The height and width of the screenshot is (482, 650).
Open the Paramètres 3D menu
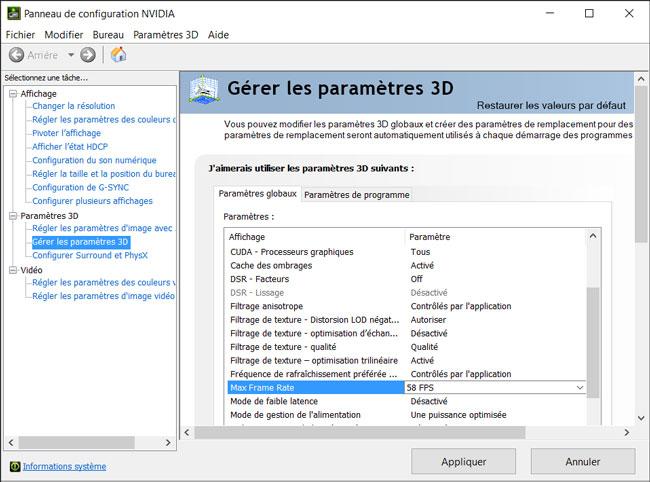(166, 35)
